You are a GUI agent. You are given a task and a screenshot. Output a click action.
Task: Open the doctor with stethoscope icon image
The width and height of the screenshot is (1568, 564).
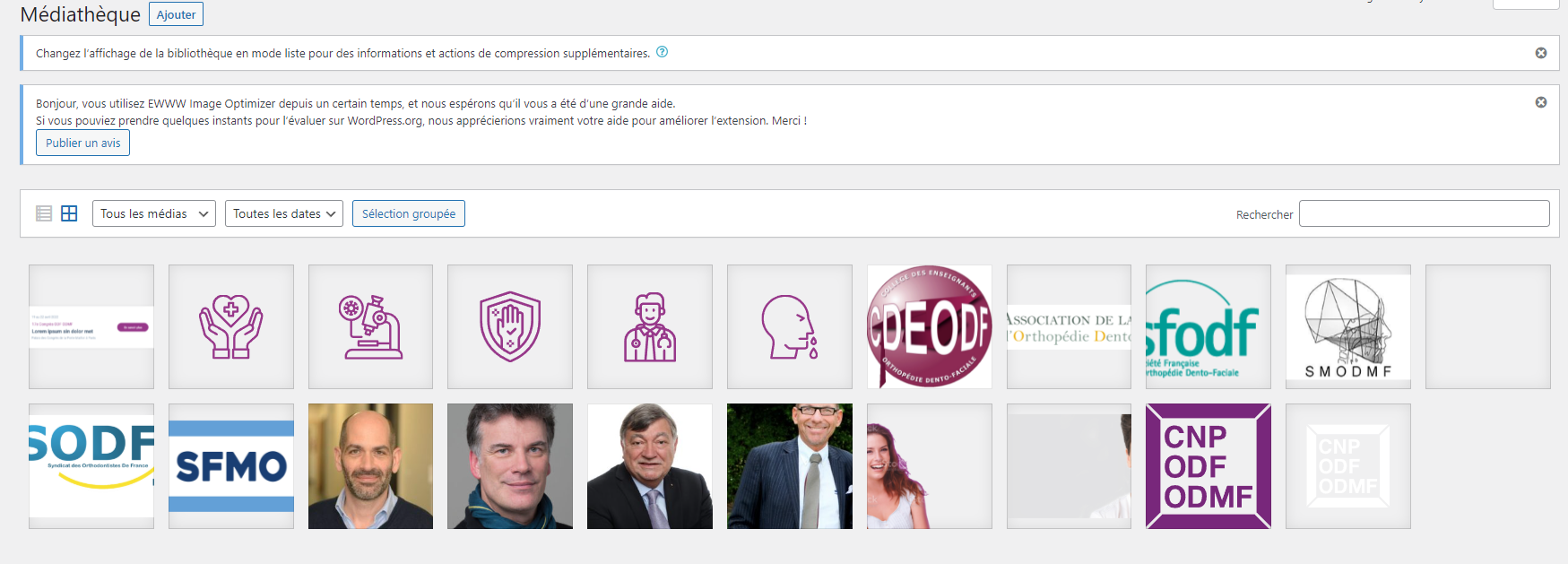(x=649, y=326)
